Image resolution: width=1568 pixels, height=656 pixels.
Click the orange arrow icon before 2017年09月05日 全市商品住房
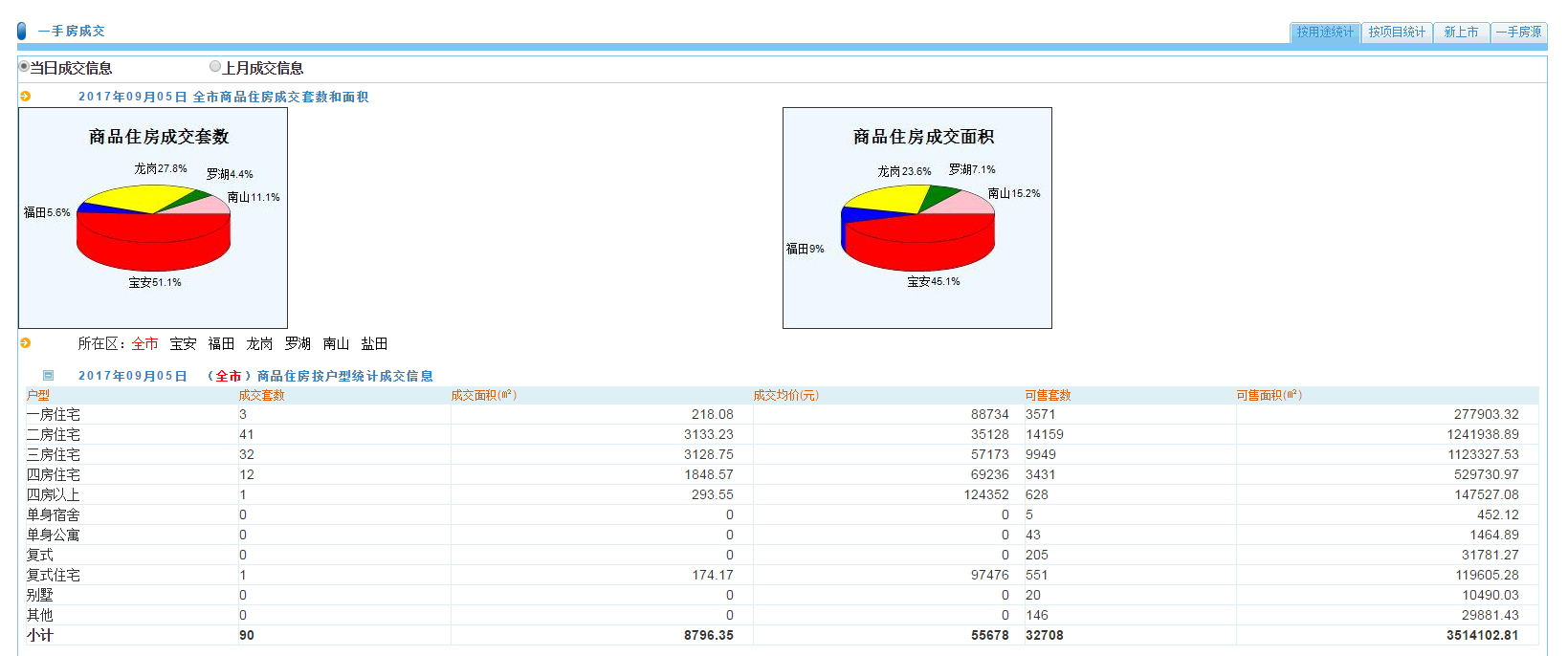(25, 97)
